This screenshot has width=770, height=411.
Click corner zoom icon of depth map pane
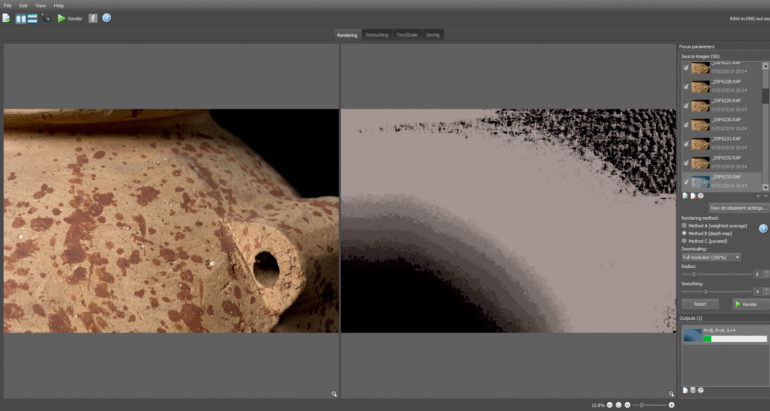[x=671, y=394]
